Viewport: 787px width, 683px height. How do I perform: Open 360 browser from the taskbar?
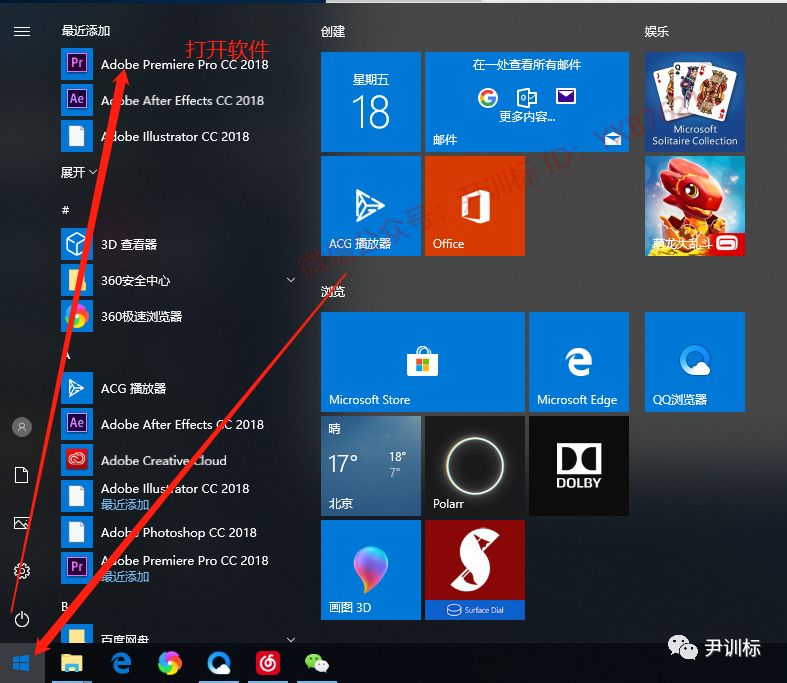[170, 663]
